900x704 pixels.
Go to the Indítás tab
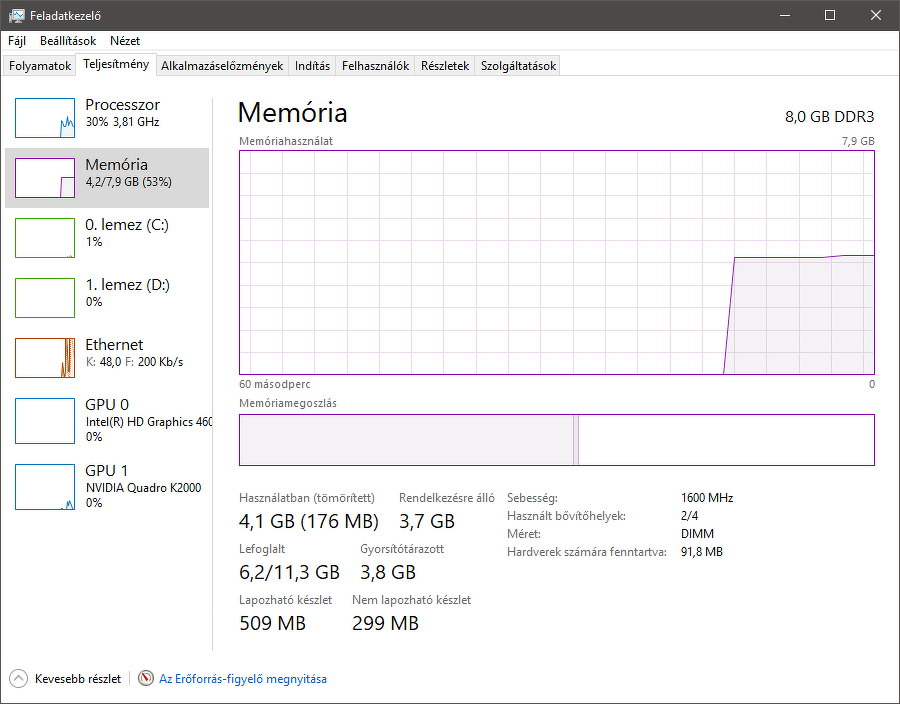[x=312, y=66]
